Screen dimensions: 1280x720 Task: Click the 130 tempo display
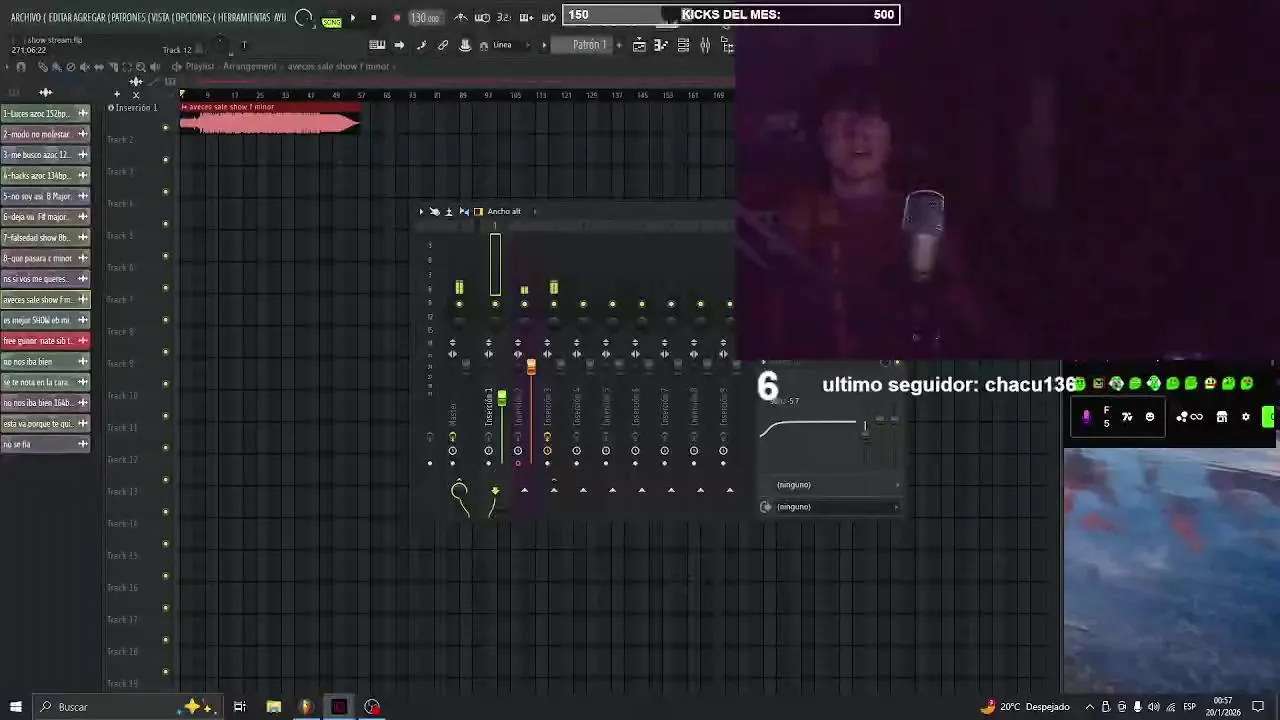tap(425, 18)
